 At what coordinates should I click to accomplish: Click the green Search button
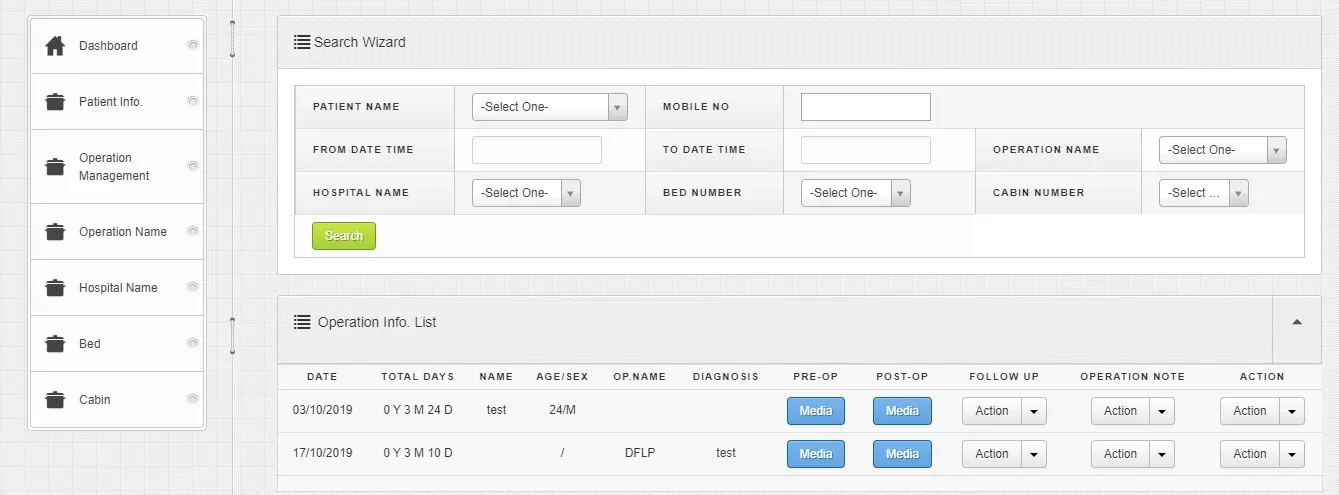coord(344,236)
